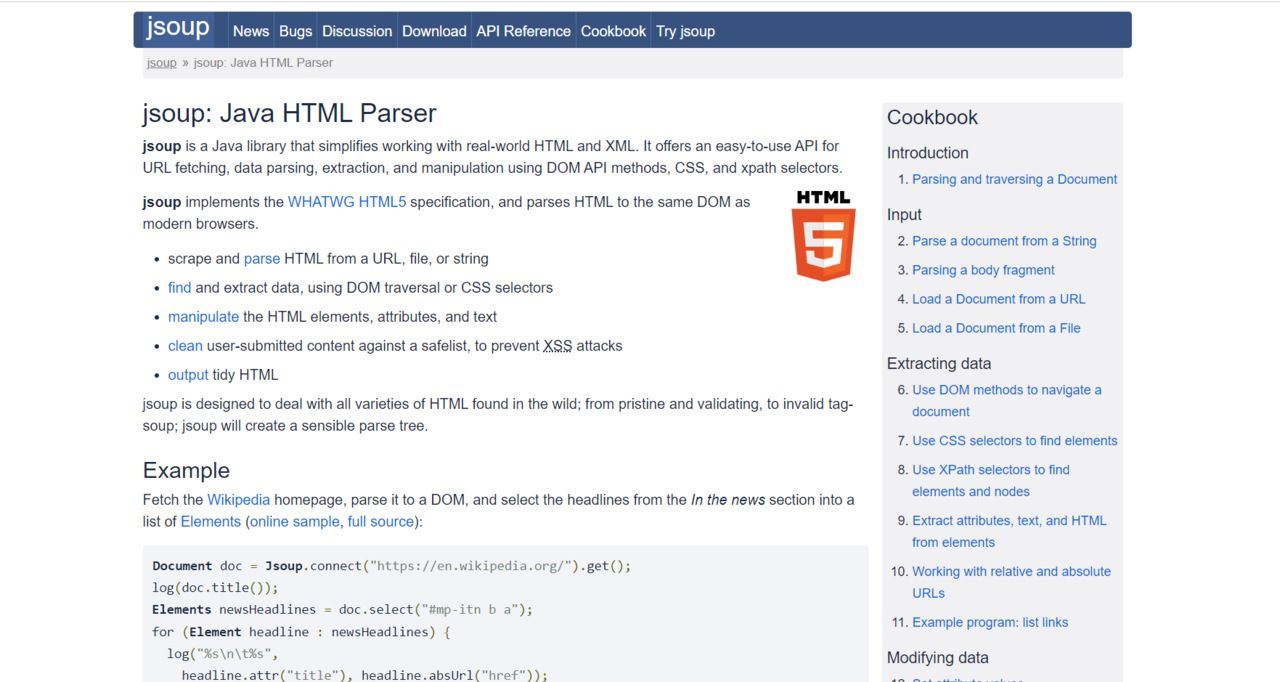Click the 'find' link in bullet list
This screenshot has height=682, width=1280.
coord(179,287)
